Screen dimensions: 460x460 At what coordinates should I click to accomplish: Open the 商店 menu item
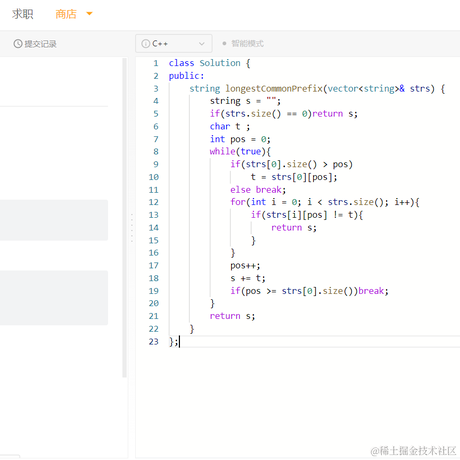66,14
